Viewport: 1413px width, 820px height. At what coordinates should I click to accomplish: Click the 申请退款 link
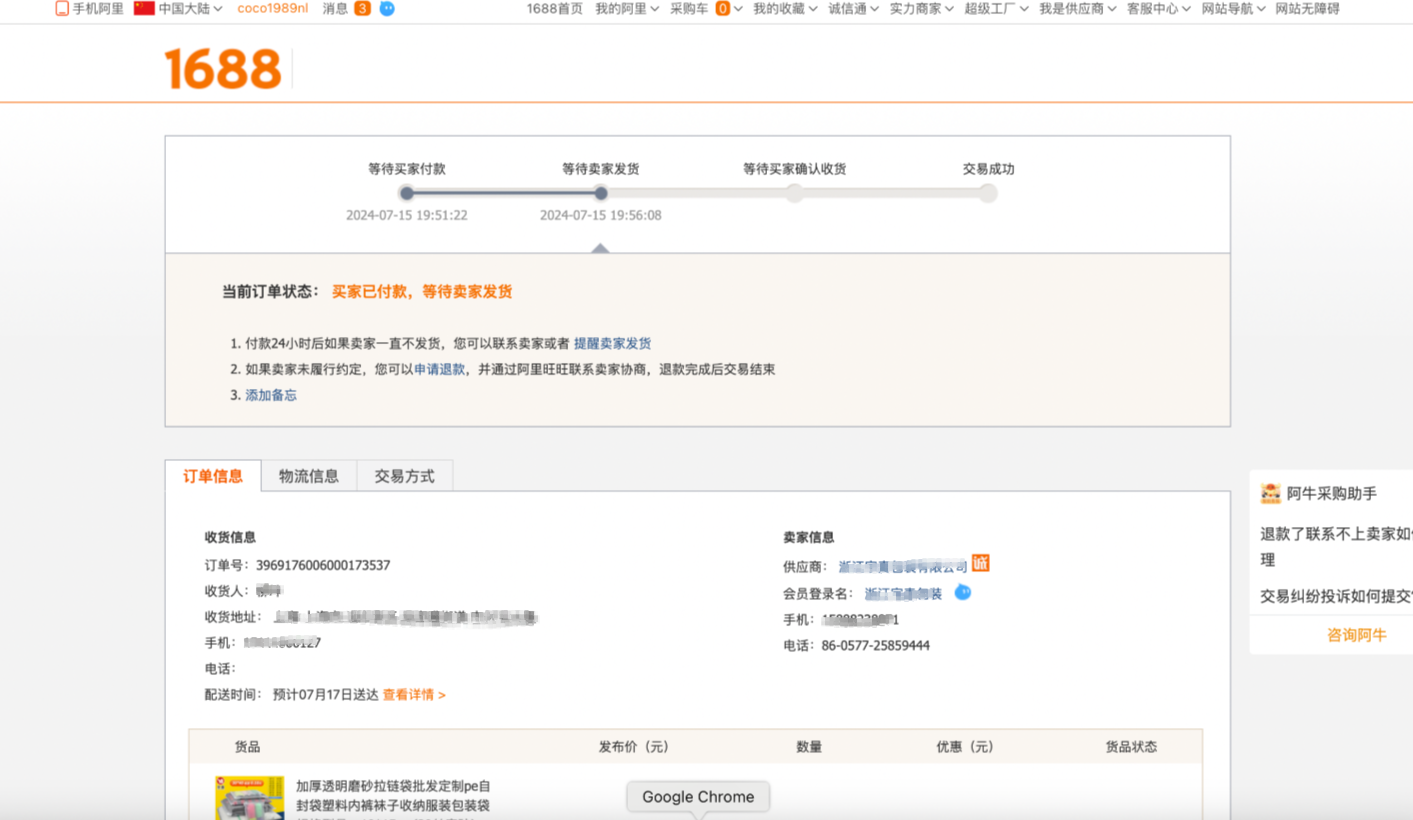pos(439,369)
